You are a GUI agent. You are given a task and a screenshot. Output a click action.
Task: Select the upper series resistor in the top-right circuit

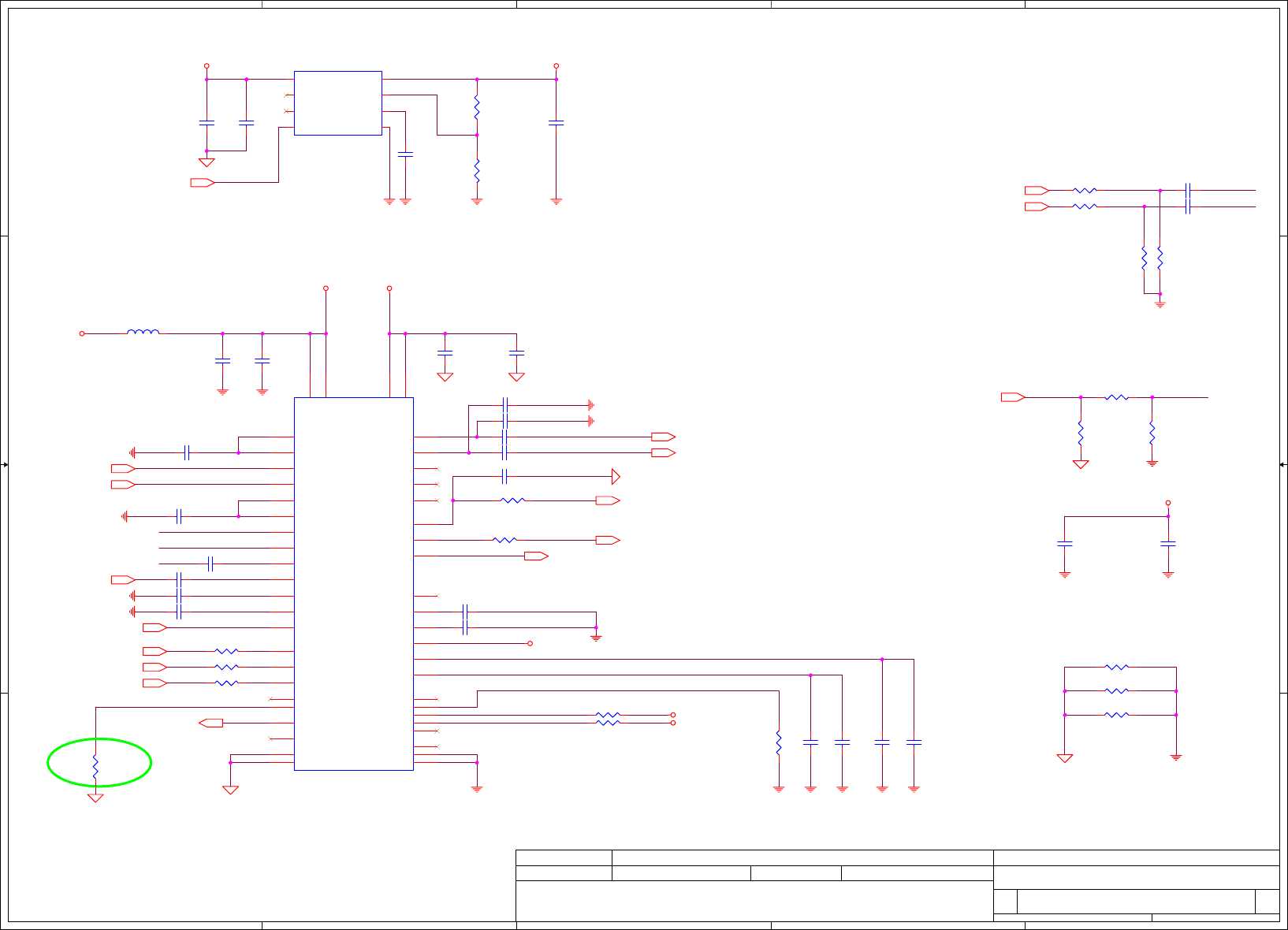tap(1085, 190)
